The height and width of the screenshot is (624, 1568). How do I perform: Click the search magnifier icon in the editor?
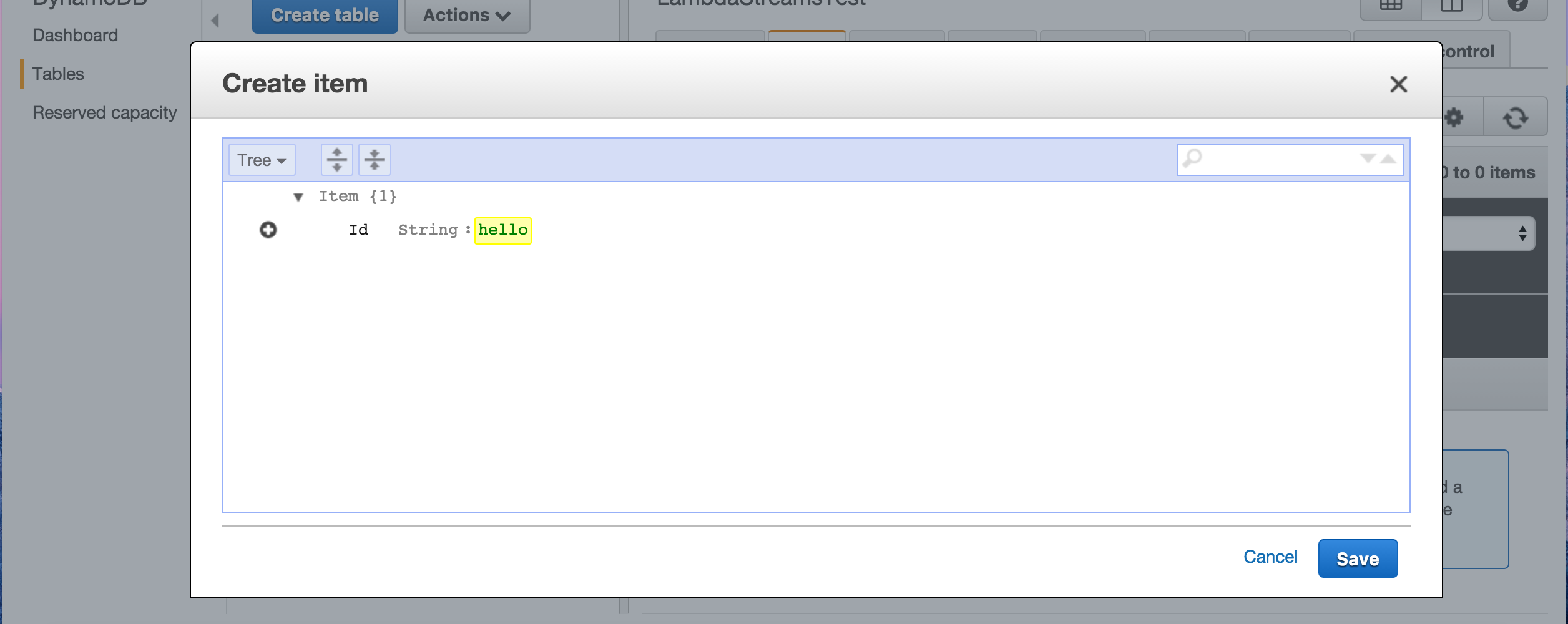(1193, 158)
